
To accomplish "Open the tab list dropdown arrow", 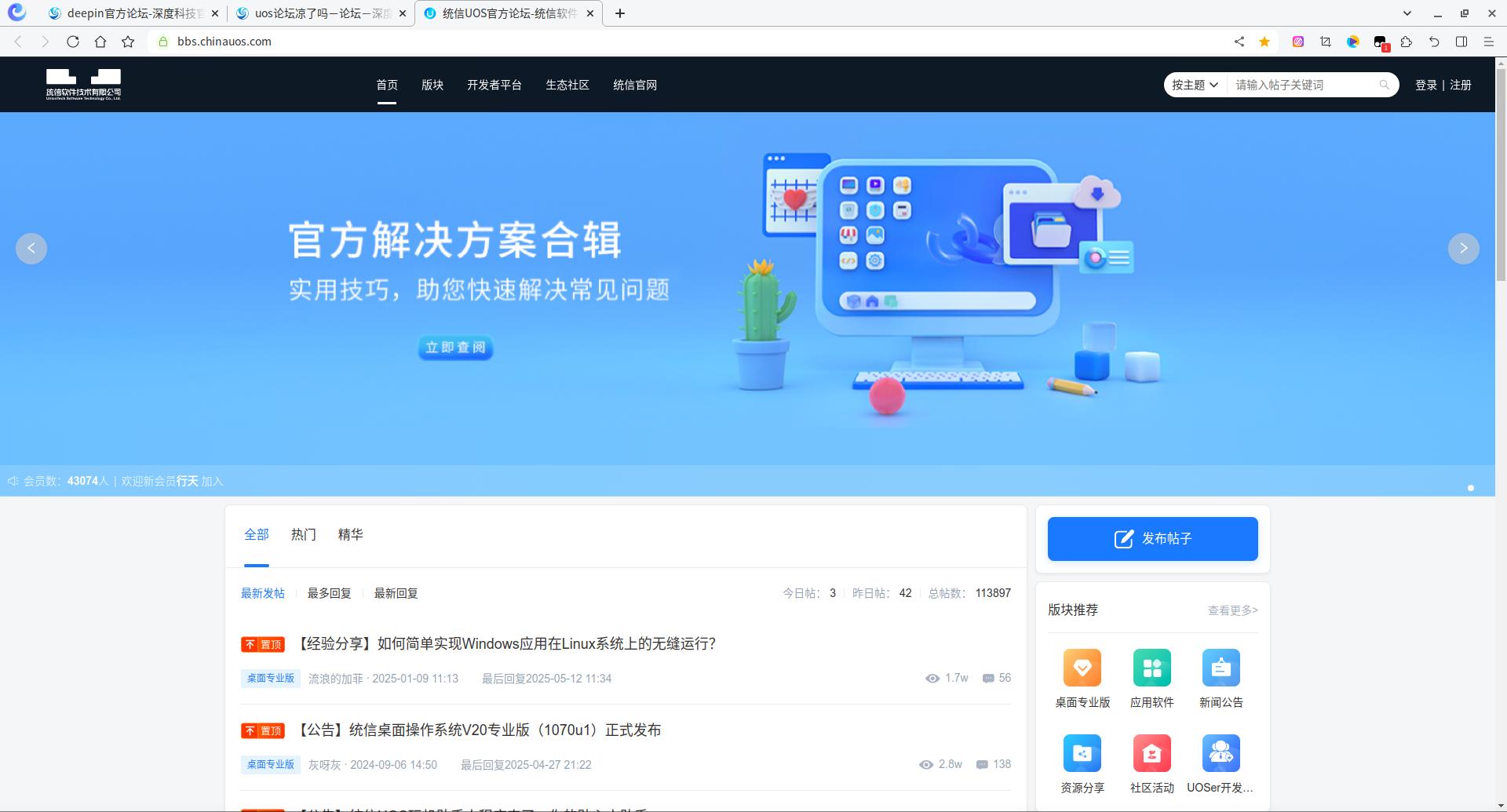I will (1407, 13).
